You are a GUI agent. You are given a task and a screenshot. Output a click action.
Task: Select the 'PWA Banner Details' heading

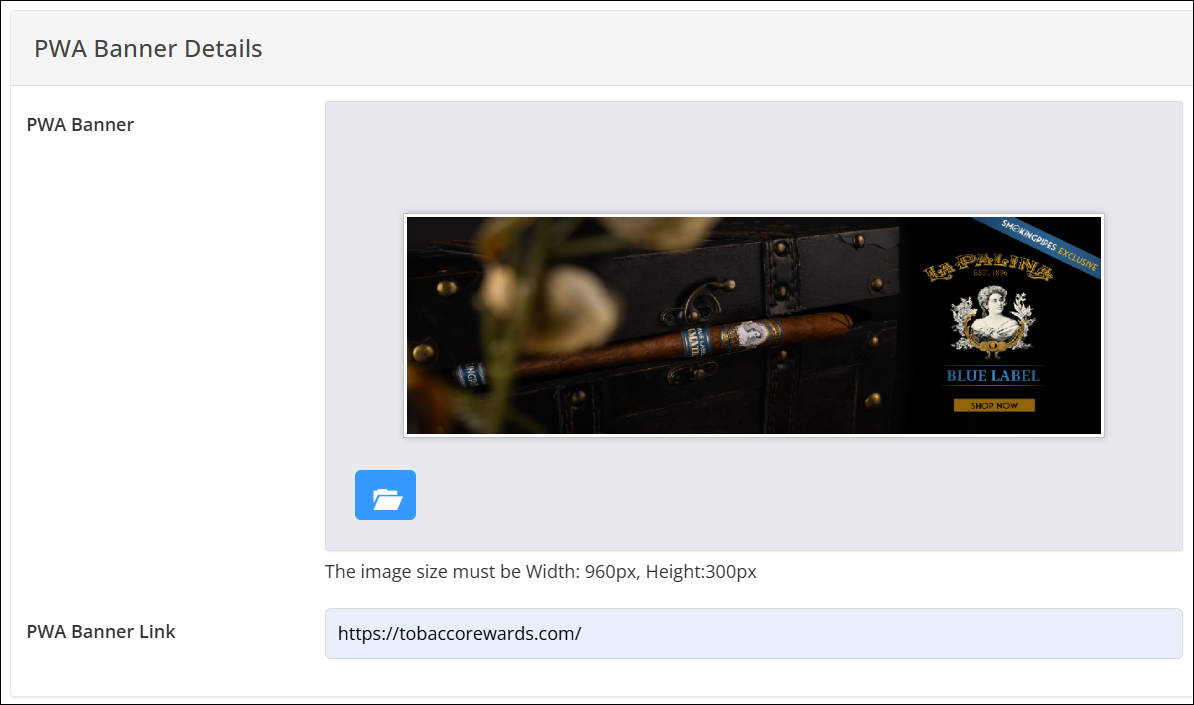tap(148, 49)
